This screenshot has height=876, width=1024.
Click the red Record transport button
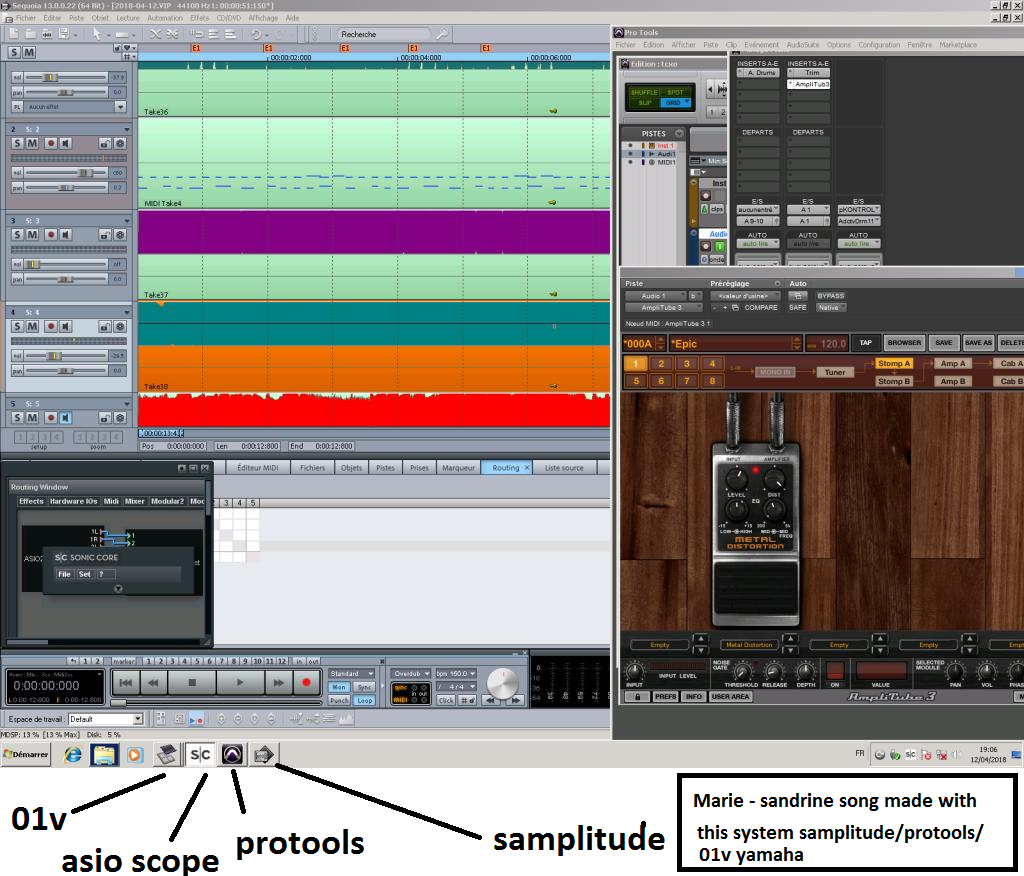click(306, 683)
